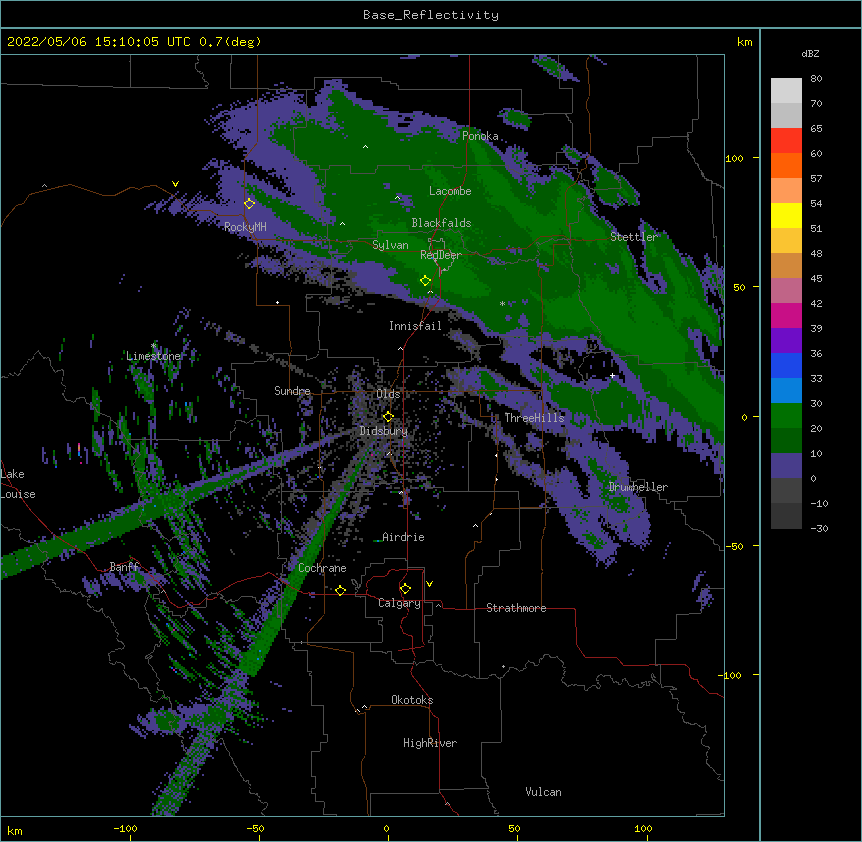Pick the red swatch in dBZ legend

786,140
